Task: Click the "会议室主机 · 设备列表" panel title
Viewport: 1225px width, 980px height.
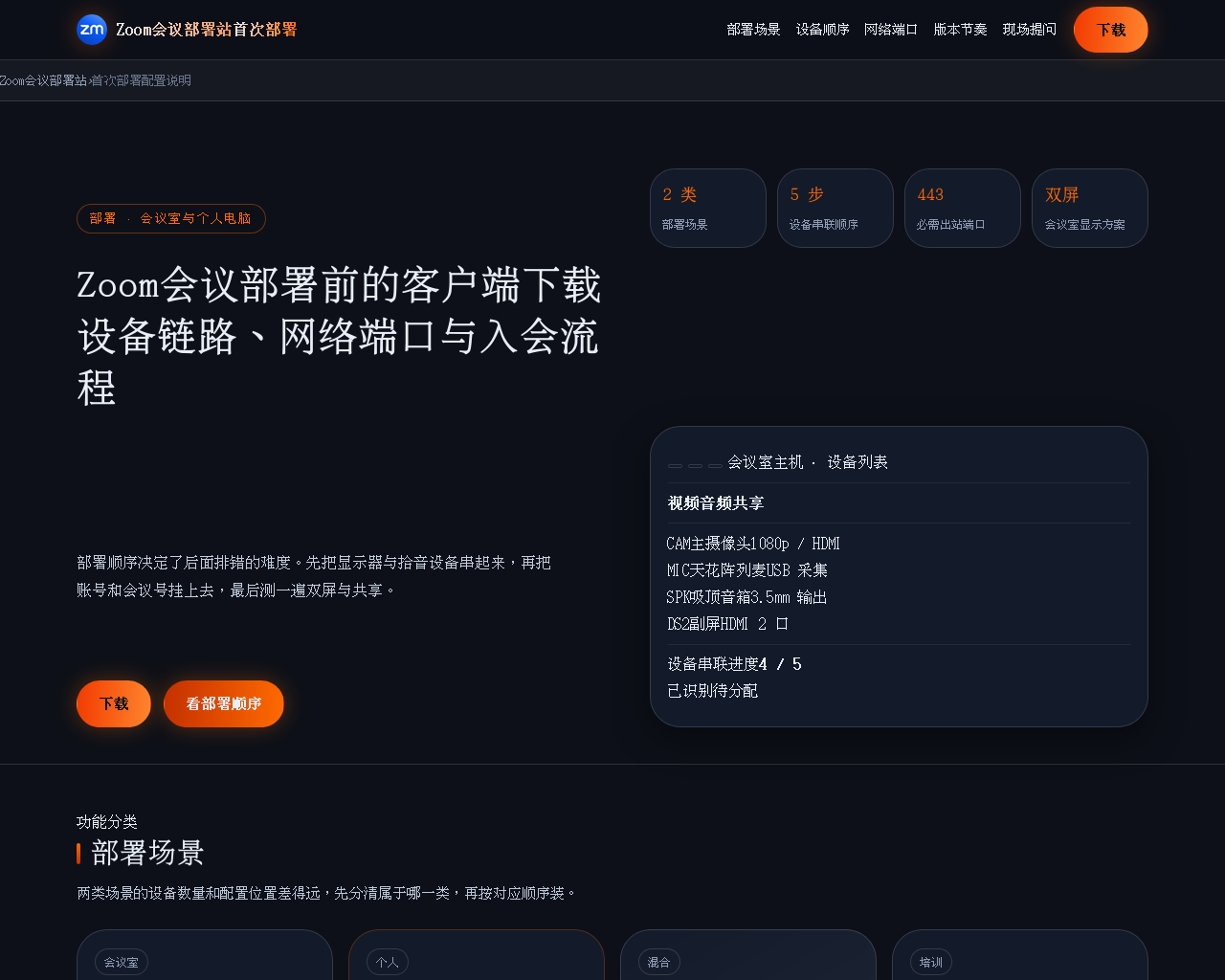Action: click(x=808, y=462)
